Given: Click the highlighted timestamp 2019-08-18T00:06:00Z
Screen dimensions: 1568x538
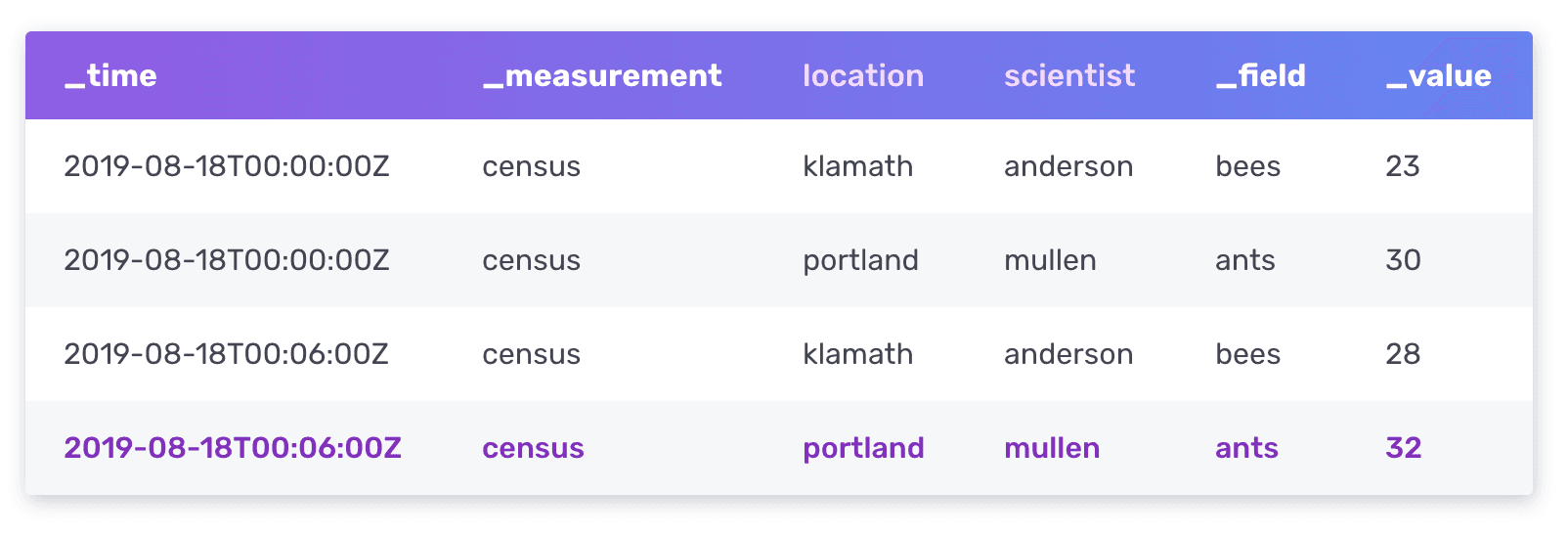Looking at the screenshot, I should [x=233, y=448].
